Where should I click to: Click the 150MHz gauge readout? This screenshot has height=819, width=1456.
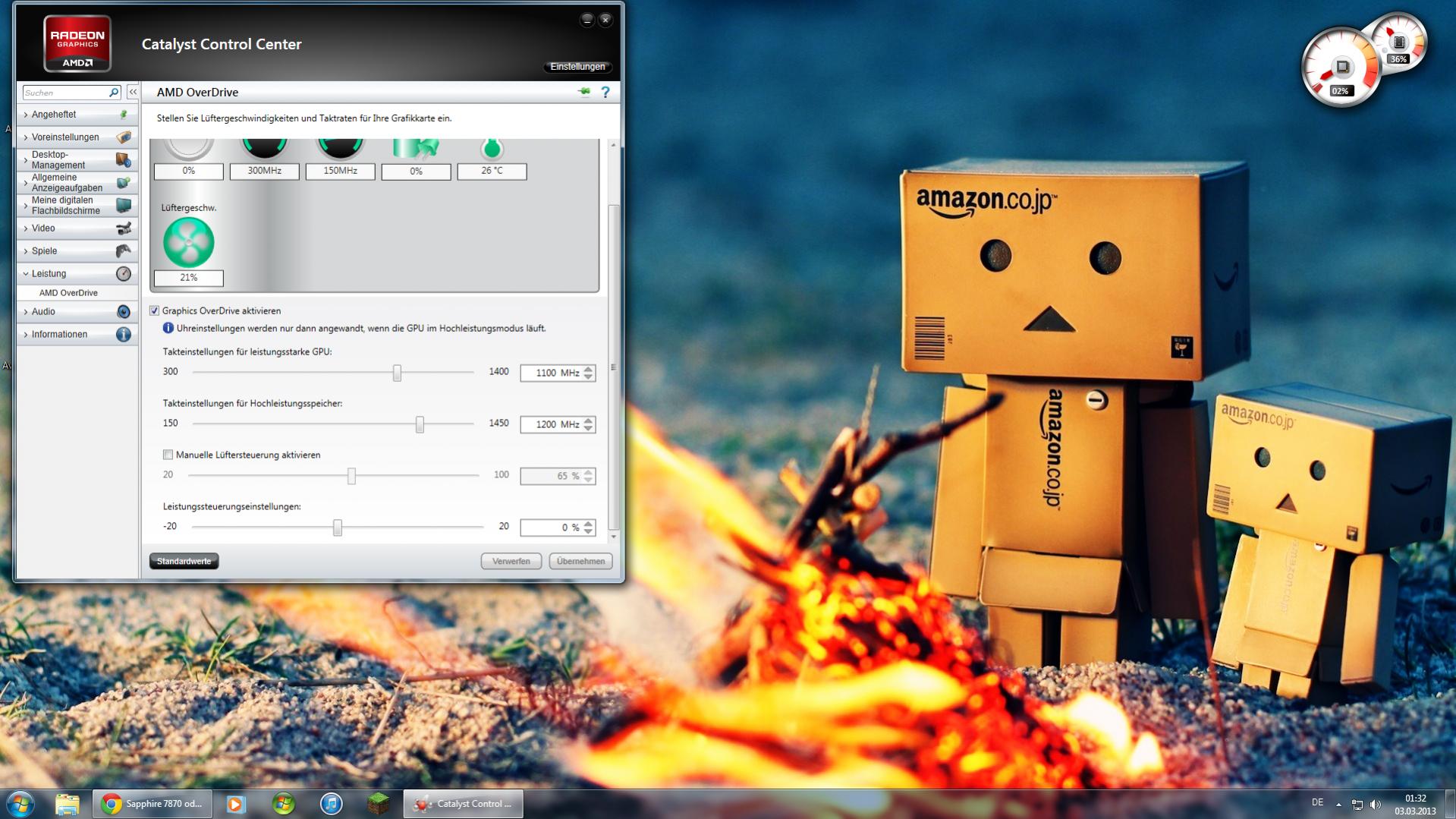(x=341, y=171)
